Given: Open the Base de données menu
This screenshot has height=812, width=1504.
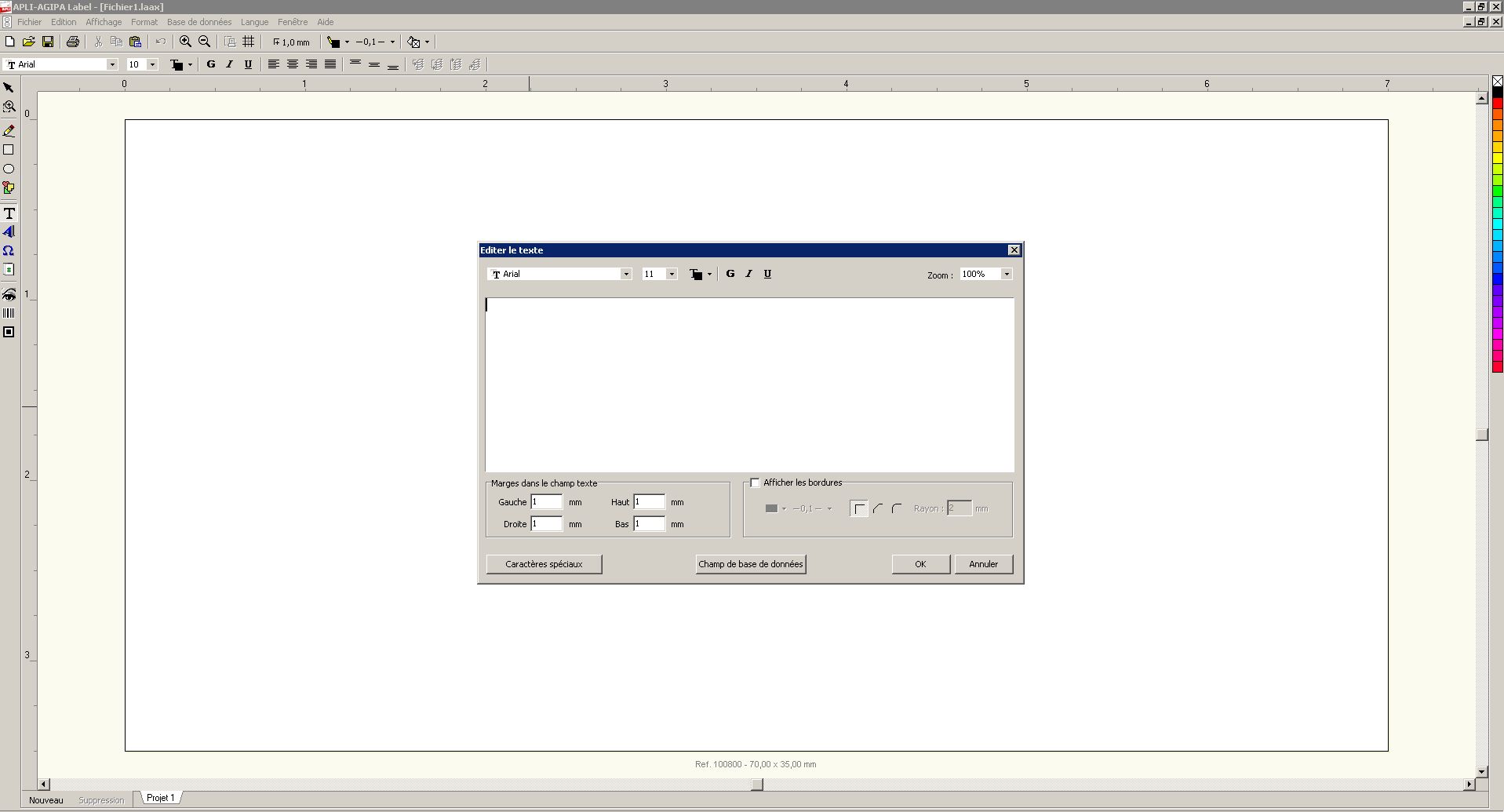Looking at the screenshot, I should 199,22.
